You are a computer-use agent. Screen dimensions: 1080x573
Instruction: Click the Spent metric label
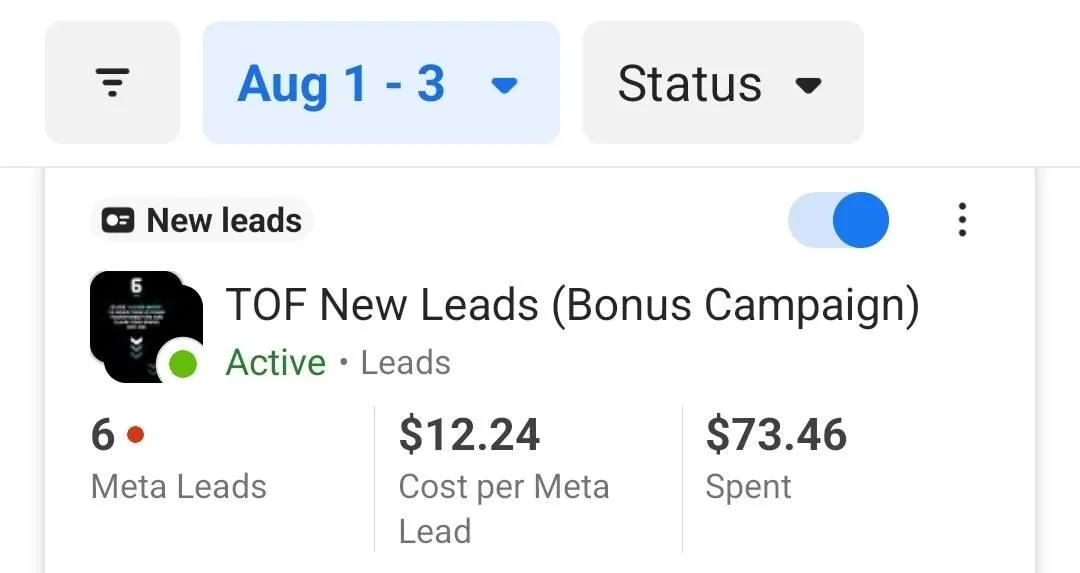(748, 487)
